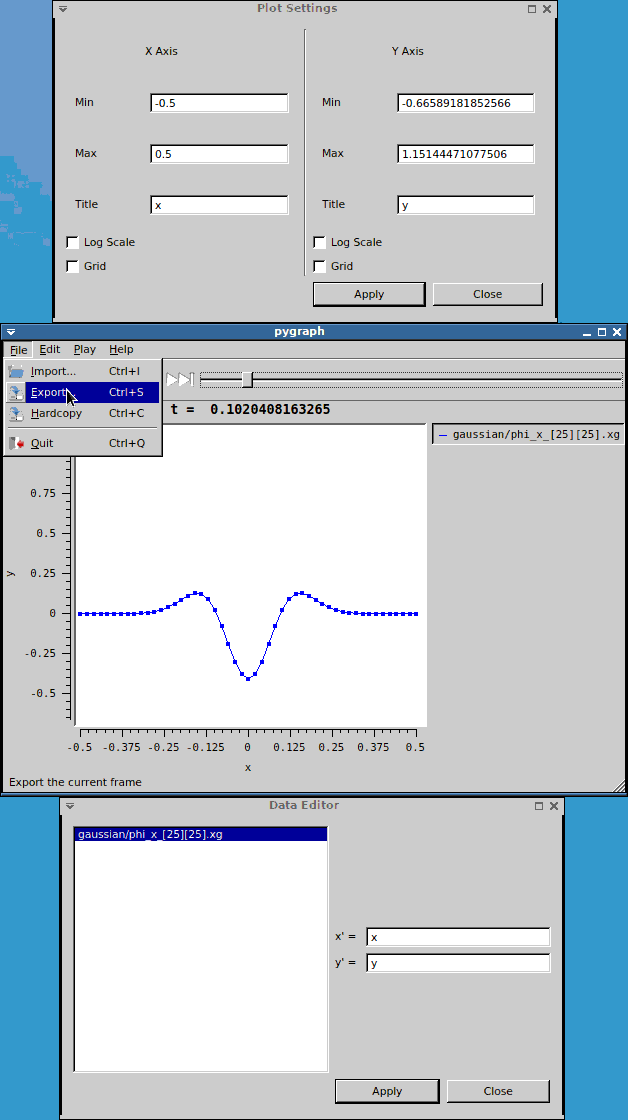This screenshot has height=1120, width=628.
Task: Click the Y Axis Max input field
Action: [x=465, y=154]
